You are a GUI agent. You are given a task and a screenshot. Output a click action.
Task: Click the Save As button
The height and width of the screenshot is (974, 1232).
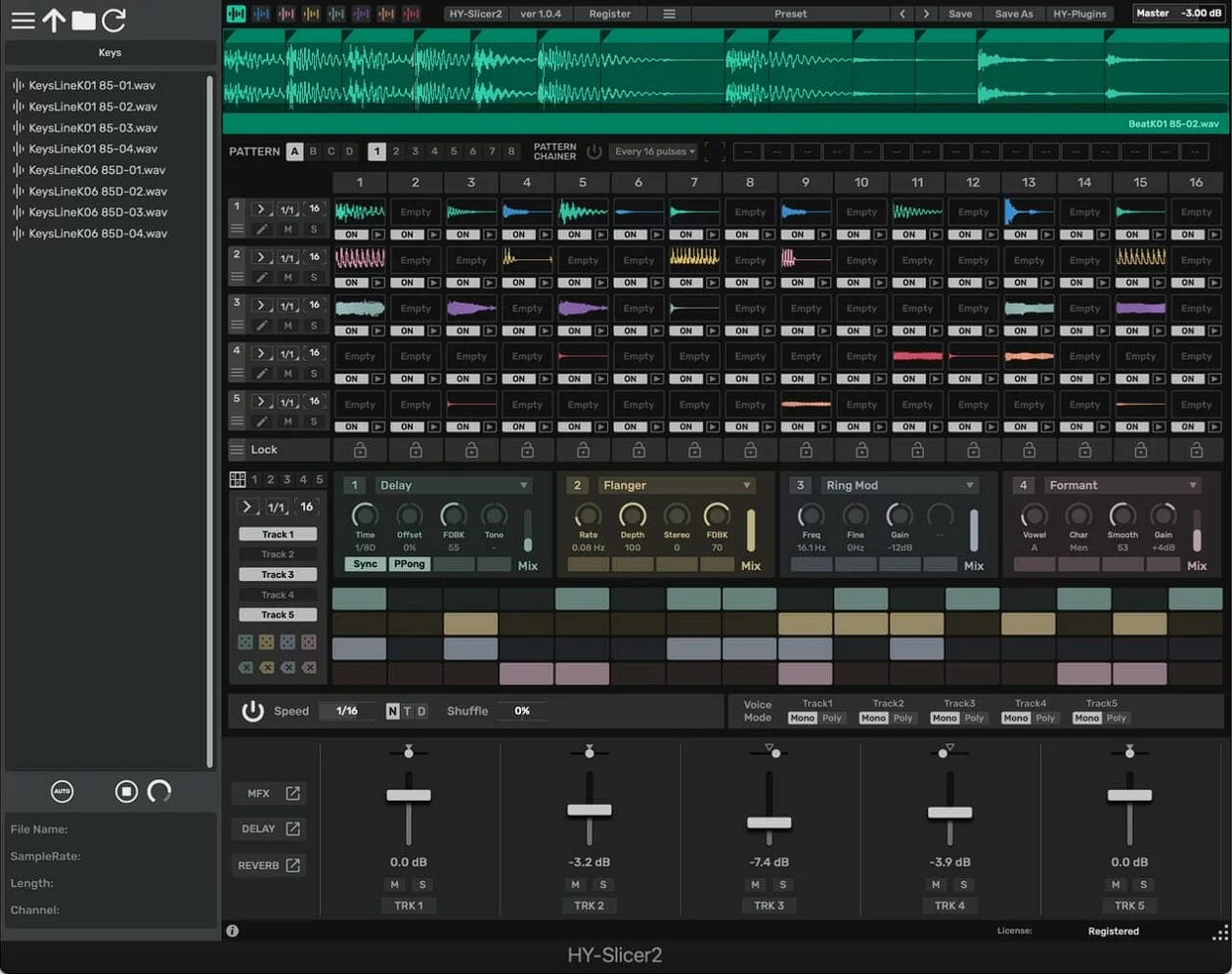[1013, 14]
